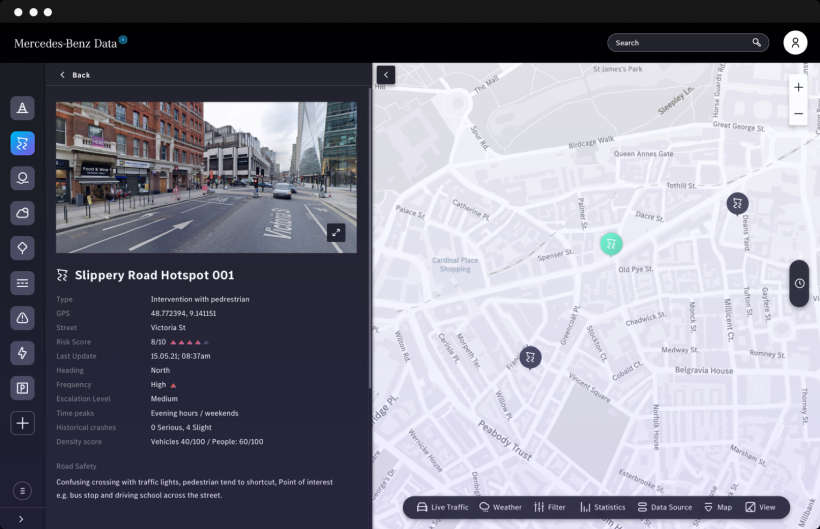Open Data Source in map toolbar
The height and width of the screenshot is (529, 820).
point(665,507)
